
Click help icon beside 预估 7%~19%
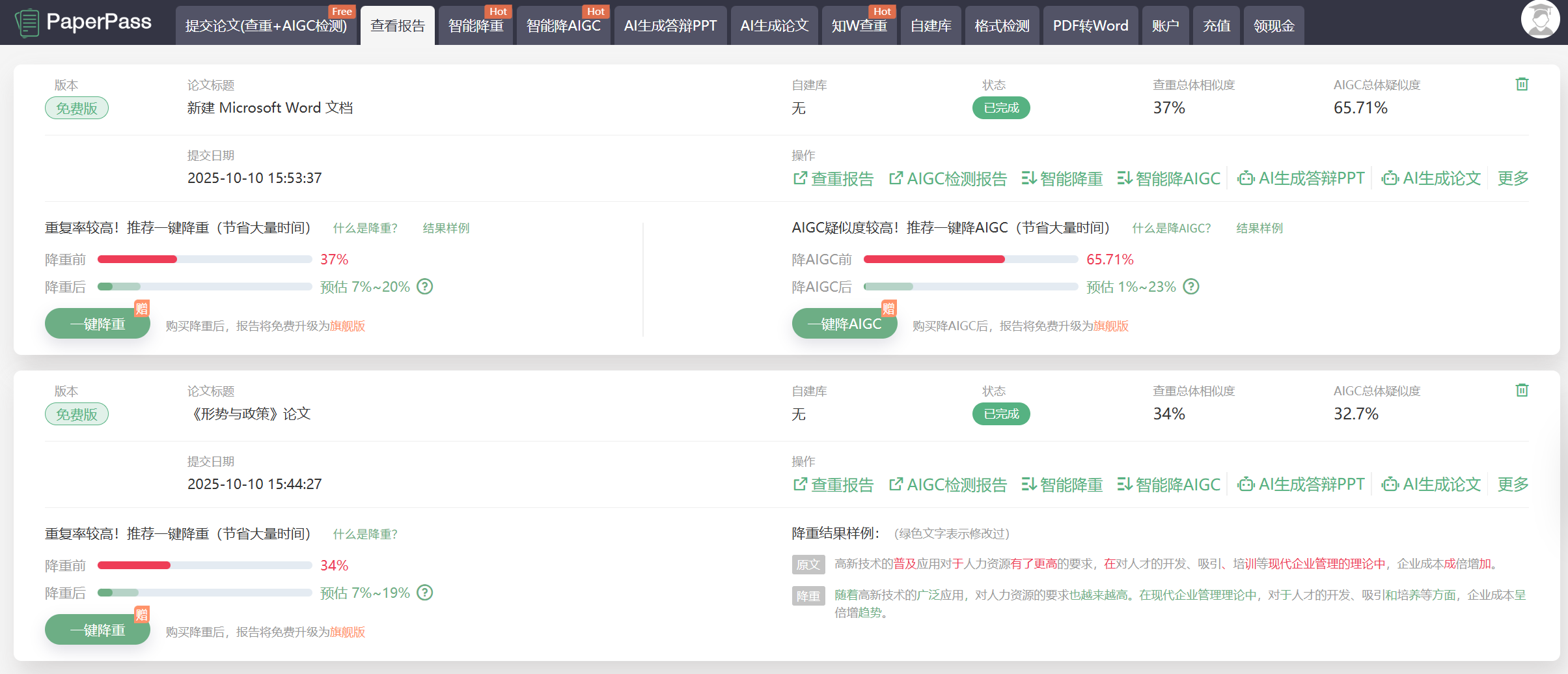[424, 593]
